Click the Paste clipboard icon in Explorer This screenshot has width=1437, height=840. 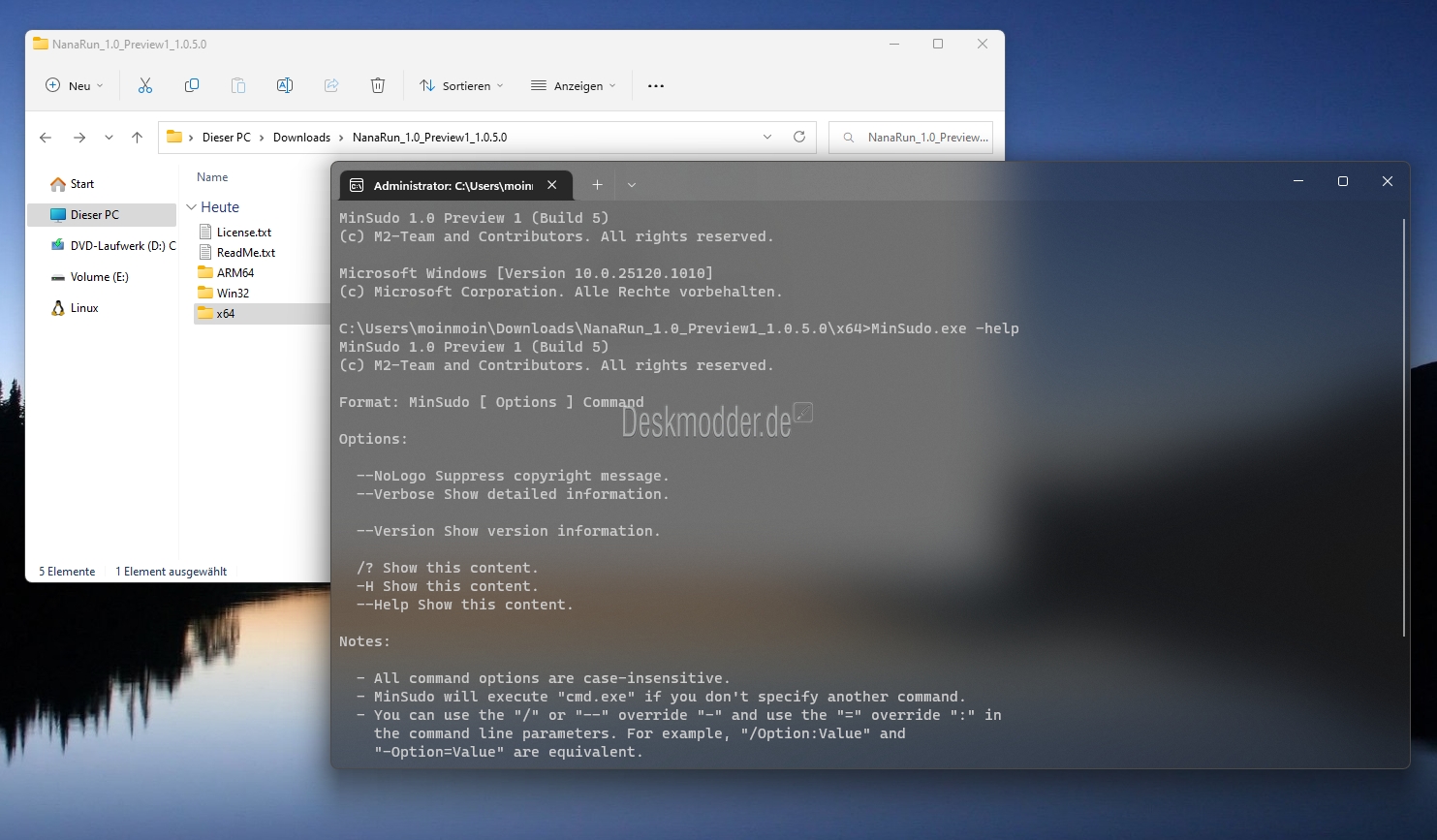coord(238,85)
